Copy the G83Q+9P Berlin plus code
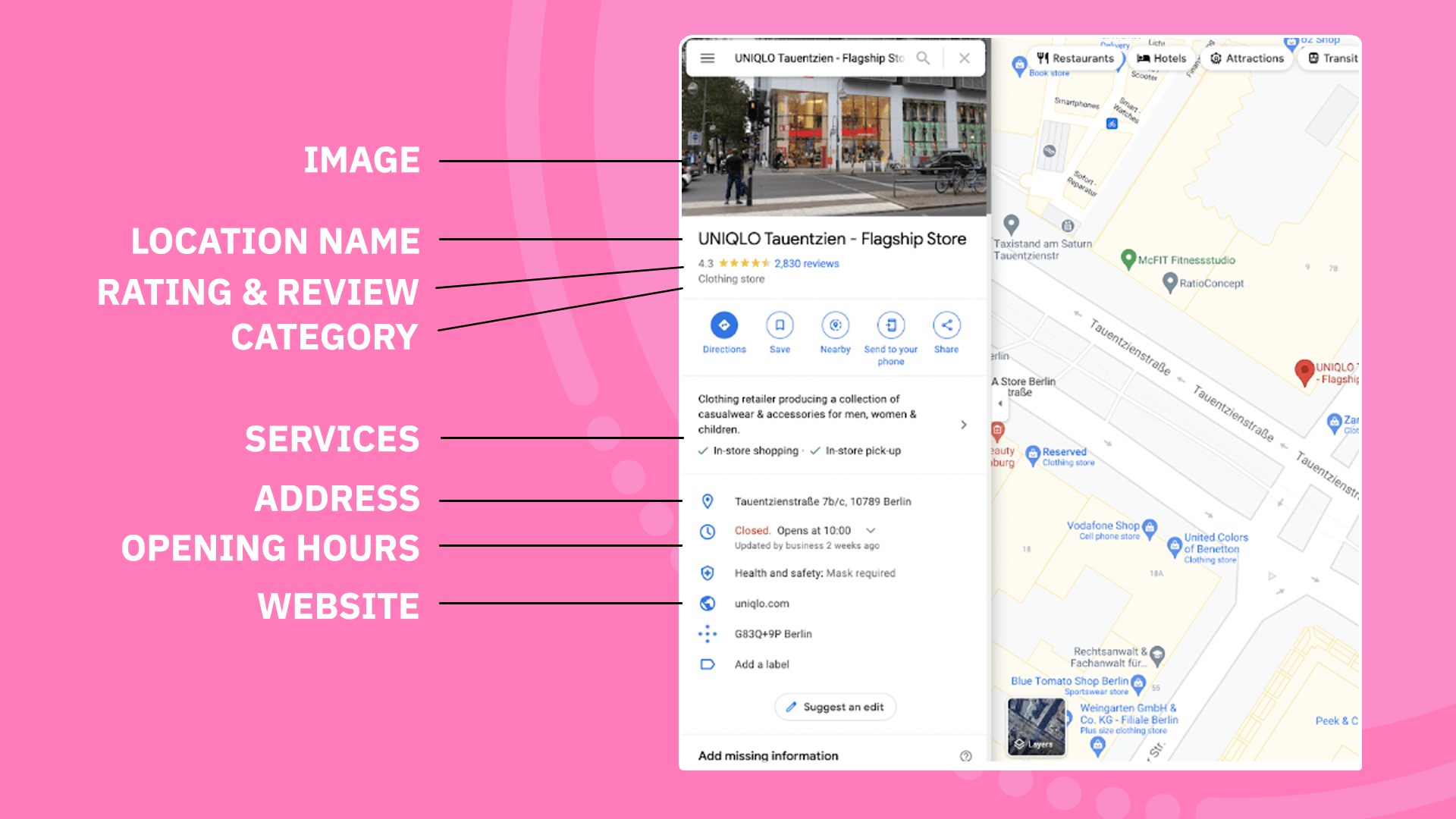Viewport: 1456px width, 819px height. click(773, 634)
